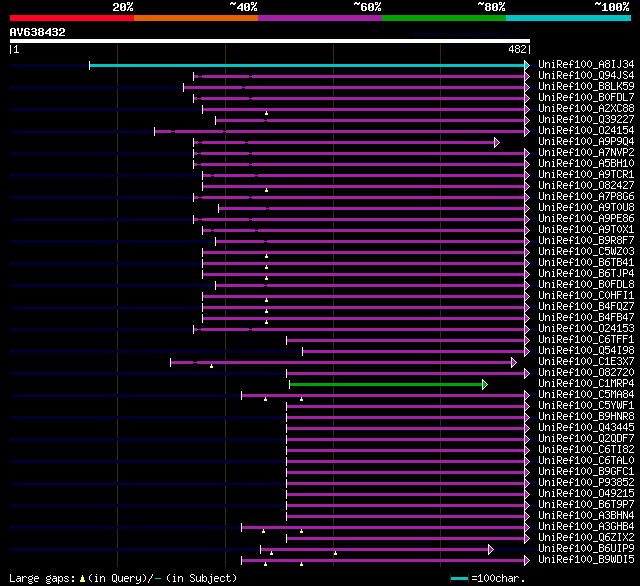Click the UniRef100_A9T0X1 label
Image resolution: width=640 pixels, height=586 pixels.
click(586, 230)
